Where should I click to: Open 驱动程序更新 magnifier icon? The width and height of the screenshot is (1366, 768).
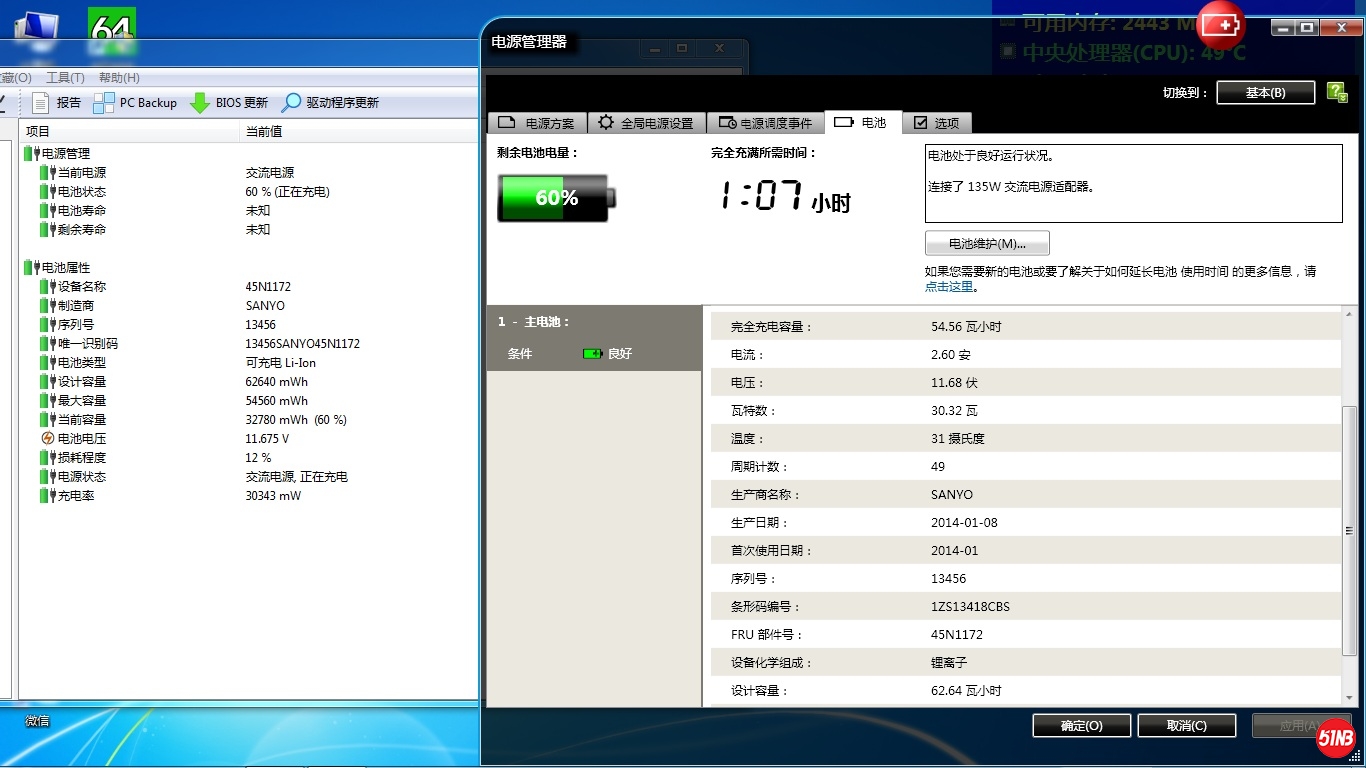(x=291, y=102)
